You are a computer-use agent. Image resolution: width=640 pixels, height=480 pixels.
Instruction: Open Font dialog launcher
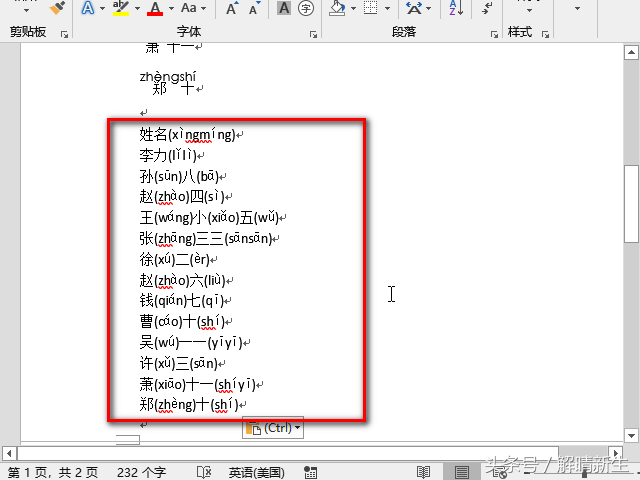point(313,34)
